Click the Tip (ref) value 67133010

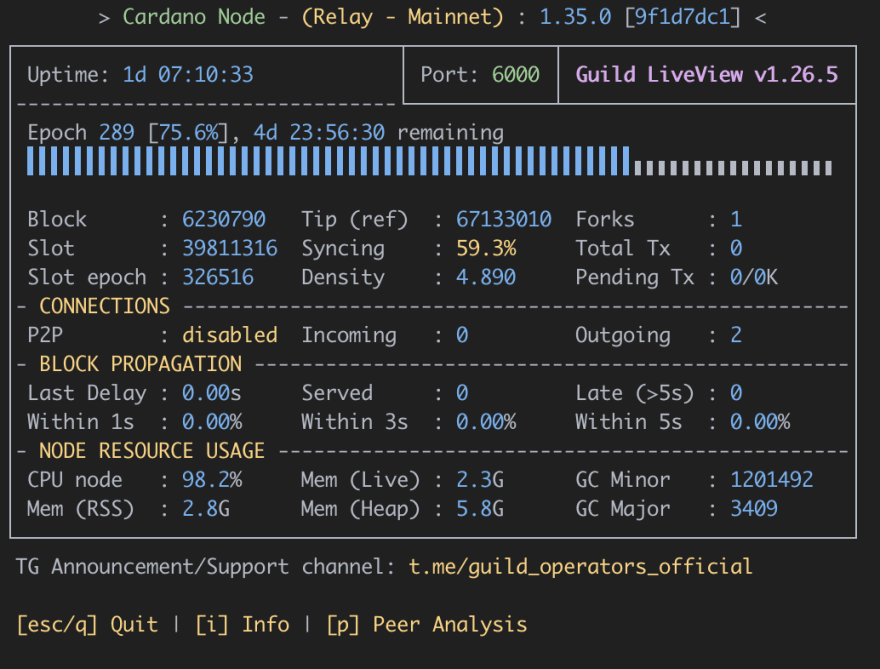tap(503, 219)
